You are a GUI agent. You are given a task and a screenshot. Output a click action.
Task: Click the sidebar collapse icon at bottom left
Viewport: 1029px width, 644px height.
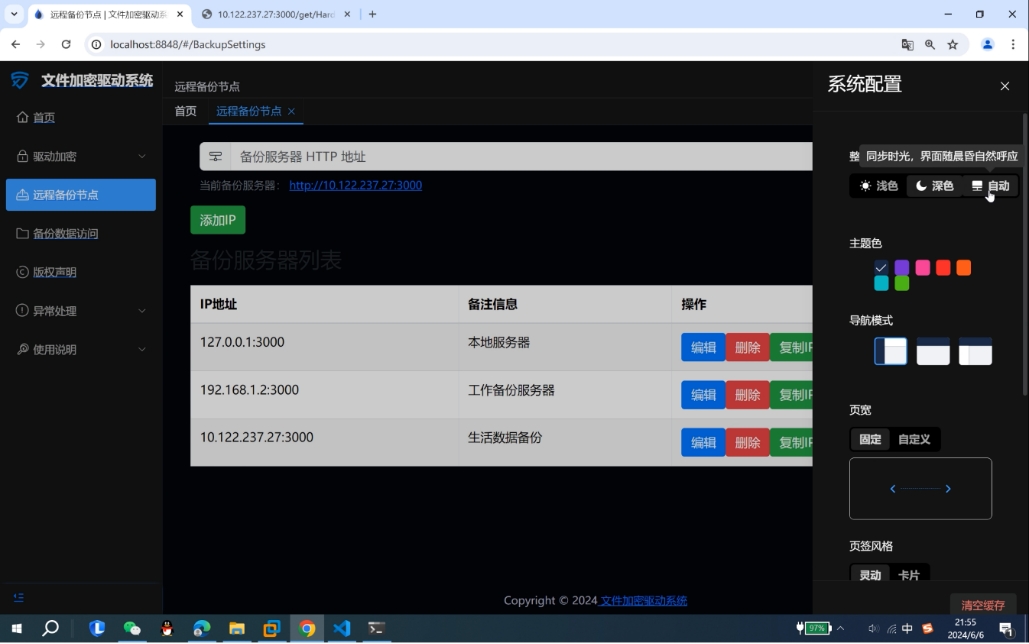tap(19, 598)
